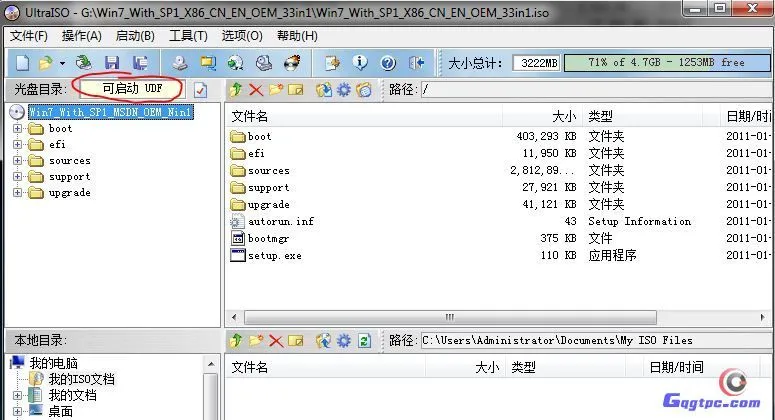The image size is (775, 420).
Task: Click the red X Delete in local pane
Action: (276, 340)
